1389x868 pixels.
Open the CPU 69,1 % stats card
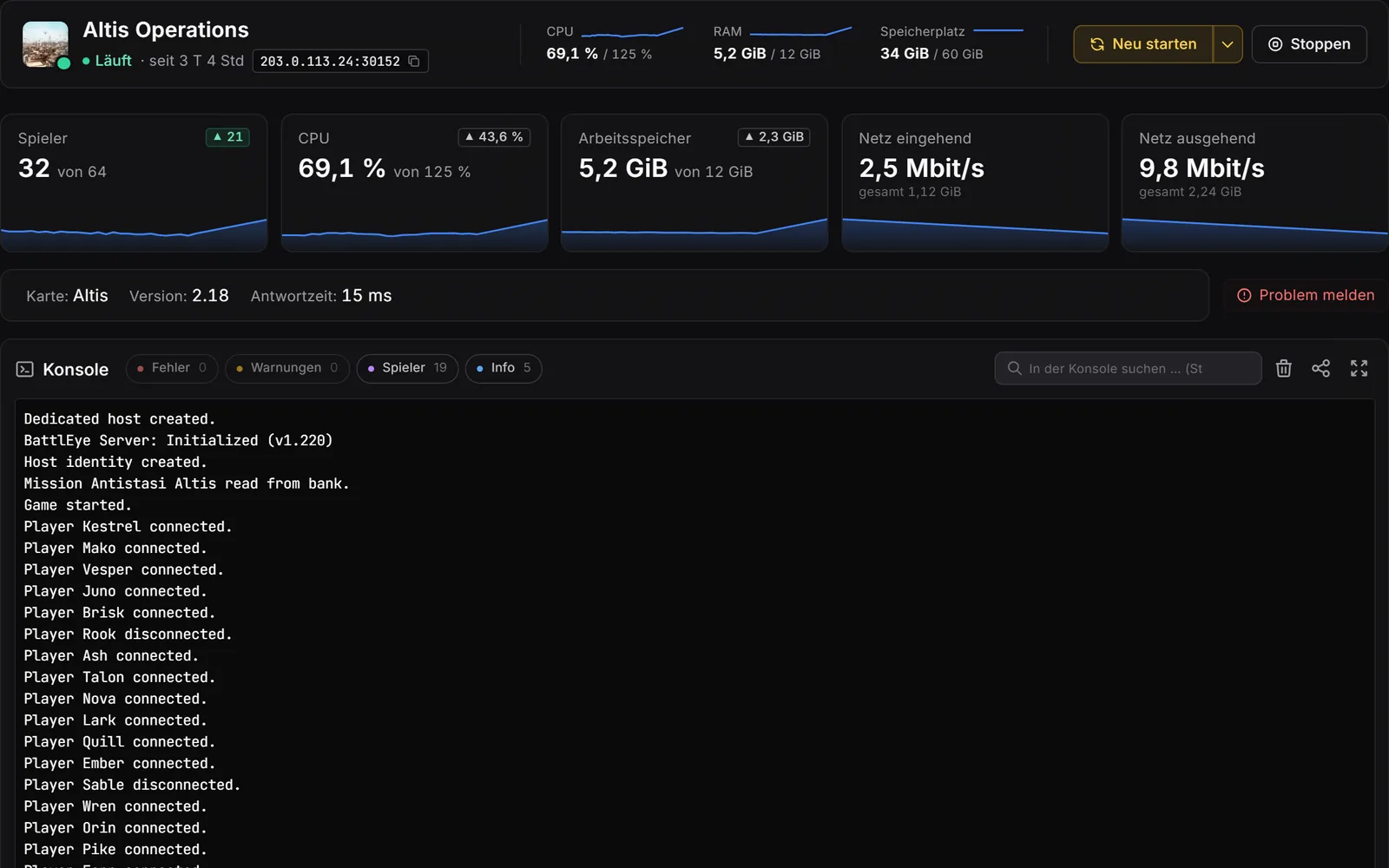point(414,183)
